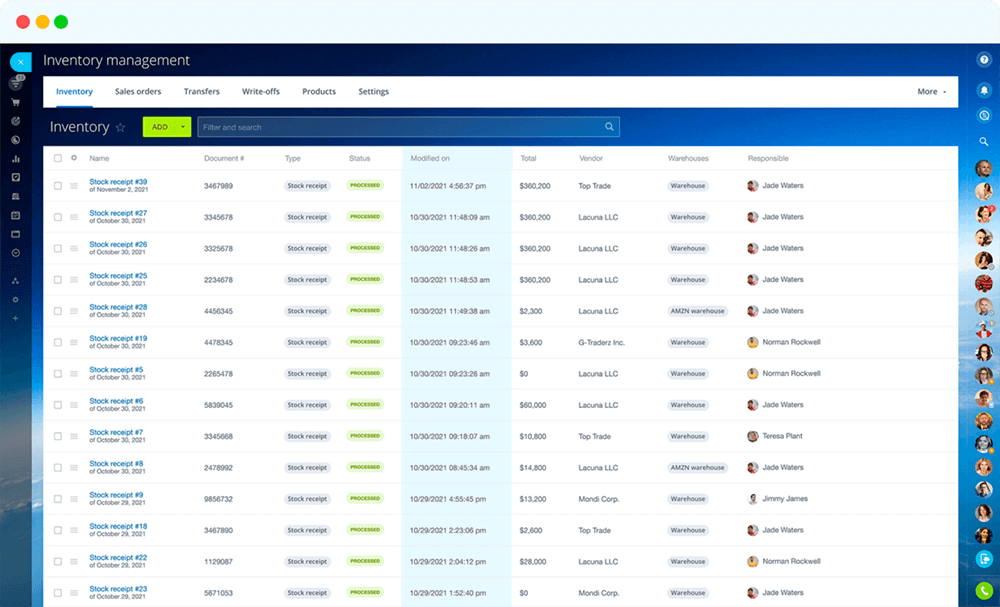
Task: Open the Stock receipt #28 link
Action: point(118,307)
